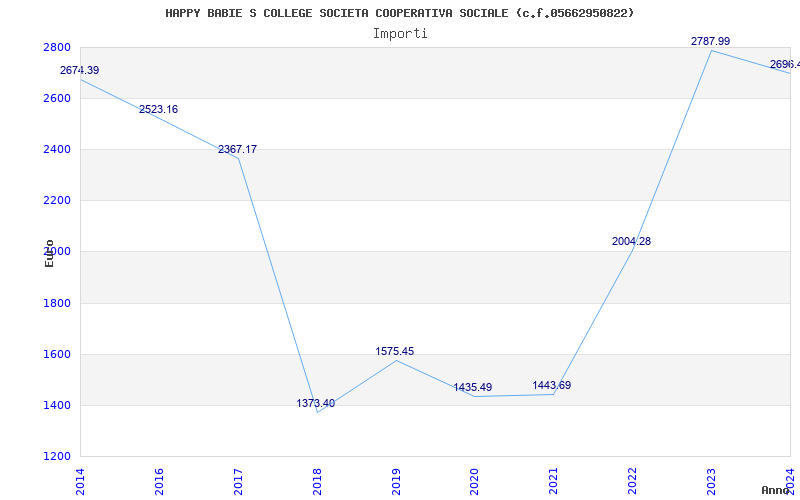The width and height of the screenshot is (800, 500).
Task: Click x-axis year 2021
Action: (x=554, y=481)
